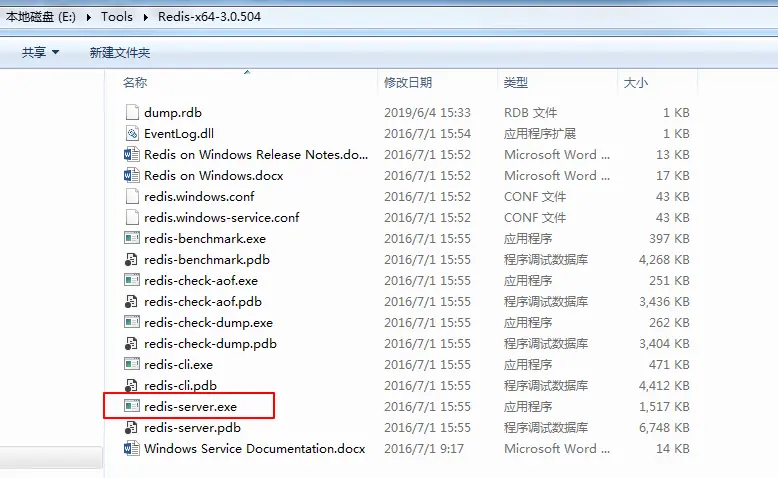Select the file name redis-server.exe
This screenshot has height=478, width=778.
pos(191,407)
